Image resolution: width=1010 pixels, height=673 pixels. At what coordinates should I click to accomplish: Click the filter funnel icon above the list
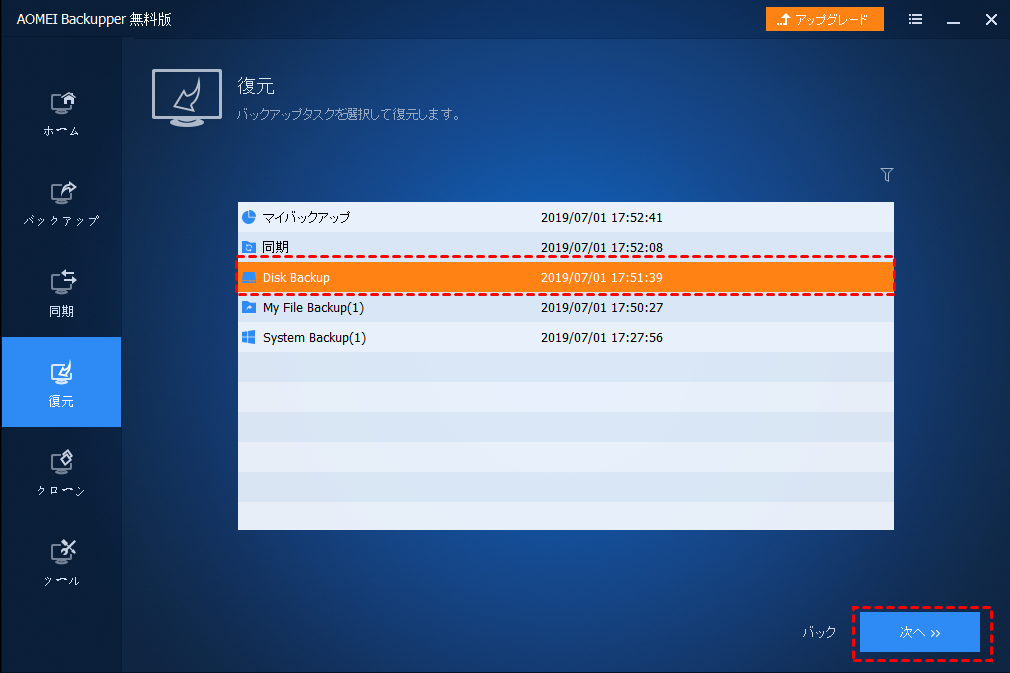[x=886, y=175]
